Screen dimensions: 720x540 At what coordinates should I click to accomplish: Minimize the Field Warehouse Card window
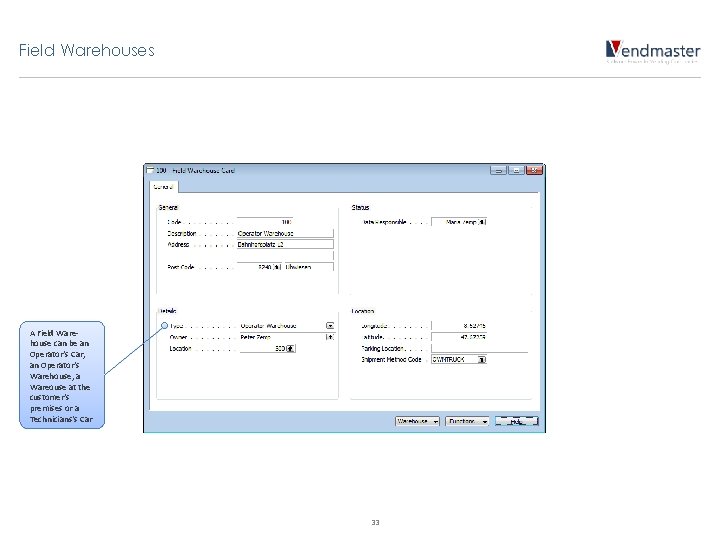click(x=498, y=170)
